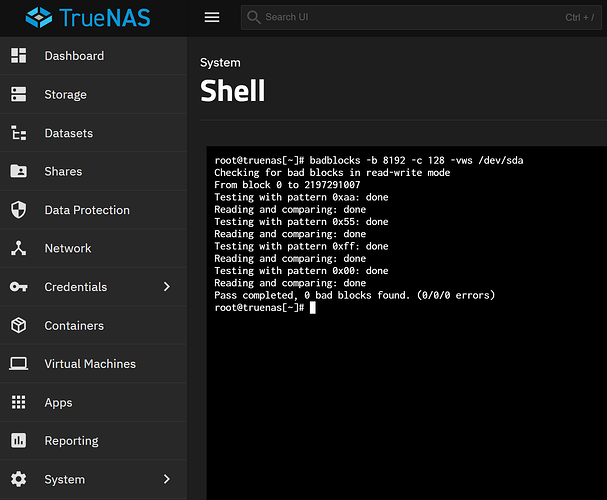
Task: Toggle the hamburger sidebar menu button
Action: click(x=212, y=17)
